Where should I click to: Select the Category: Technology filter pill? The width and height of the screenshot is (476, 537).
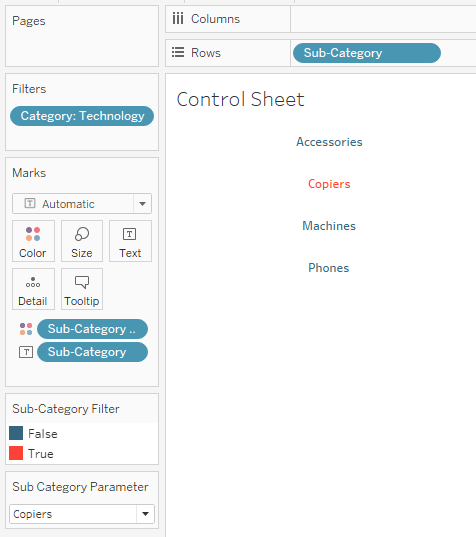82,116
